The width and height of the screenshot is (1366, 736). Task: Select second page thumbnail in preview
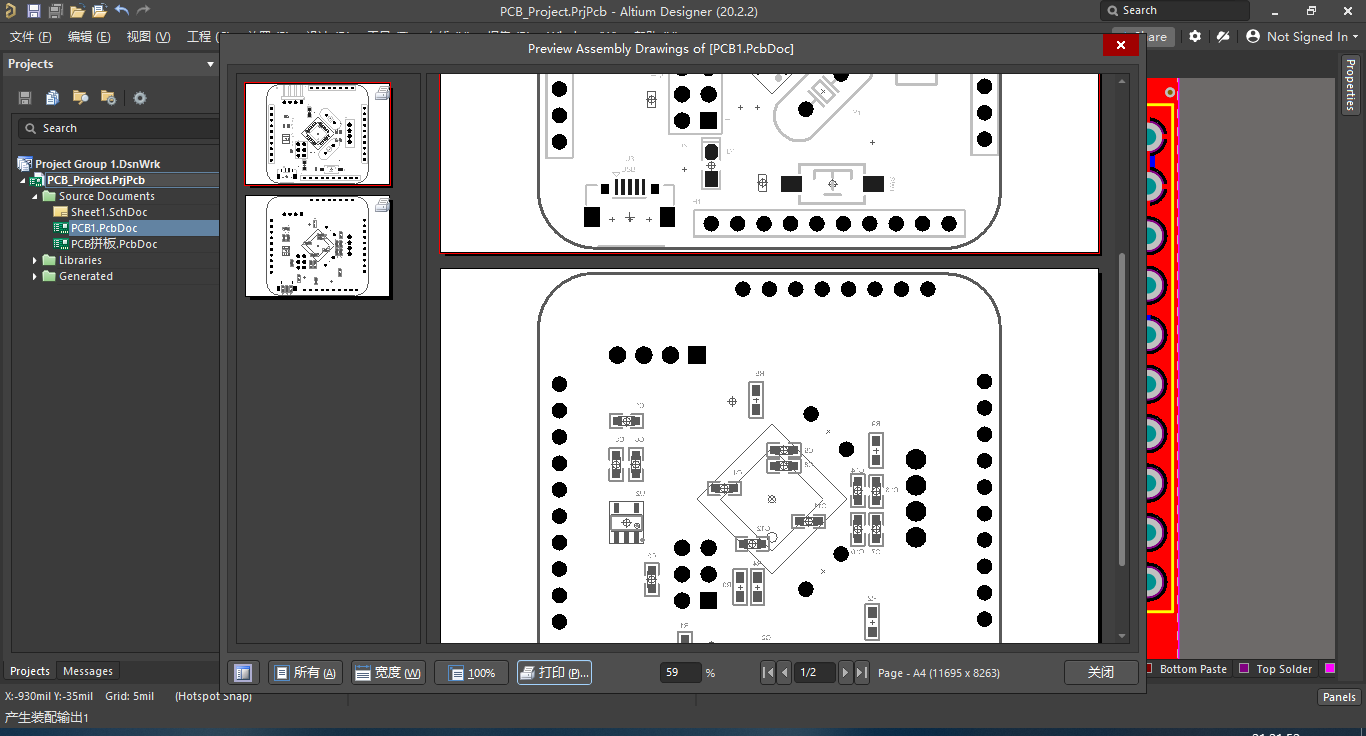[318, 245]
